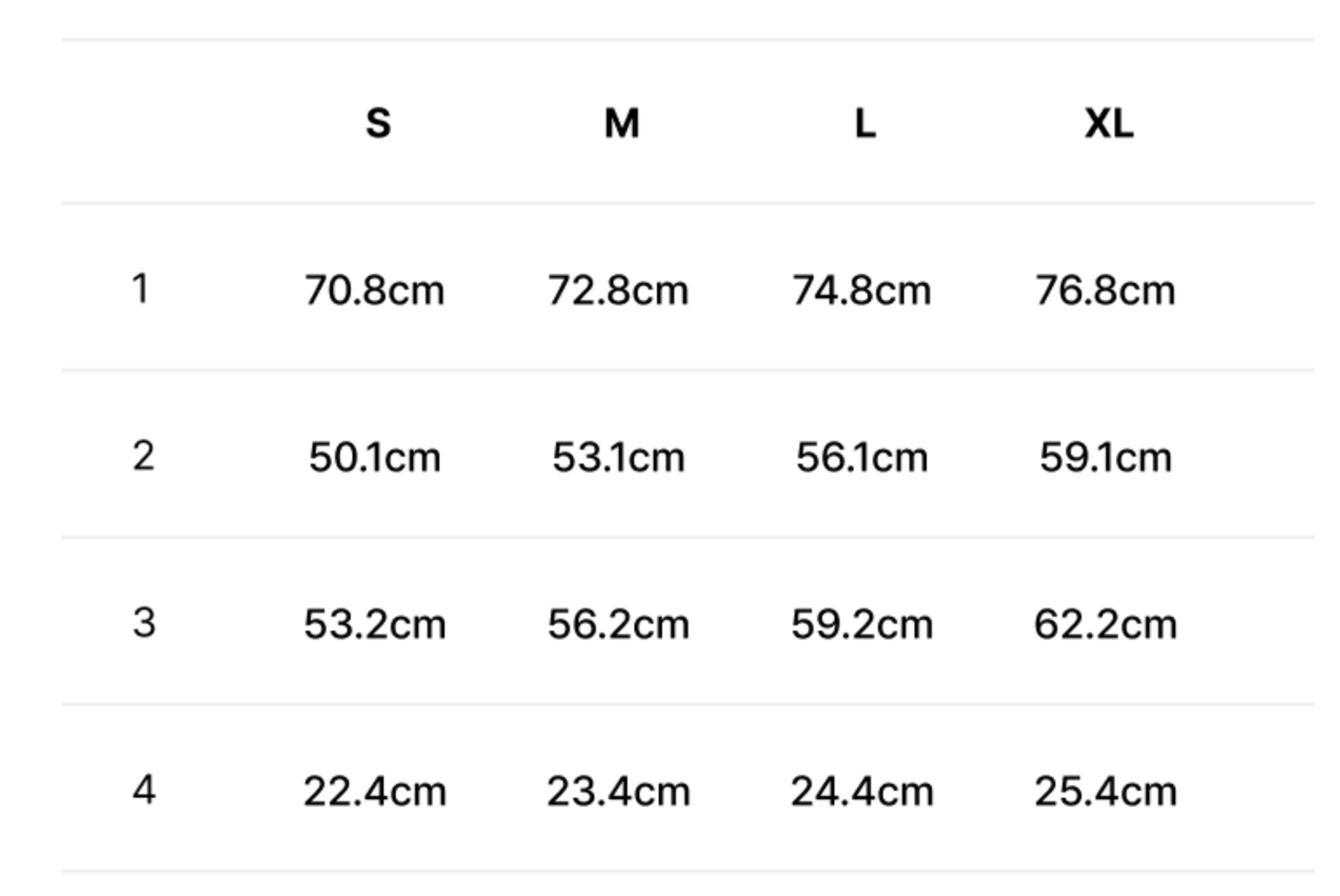This screenshot has width=1340, height=896.
Task: Click the M size column header
Action: pyautogui.click(x=621, y=124)
